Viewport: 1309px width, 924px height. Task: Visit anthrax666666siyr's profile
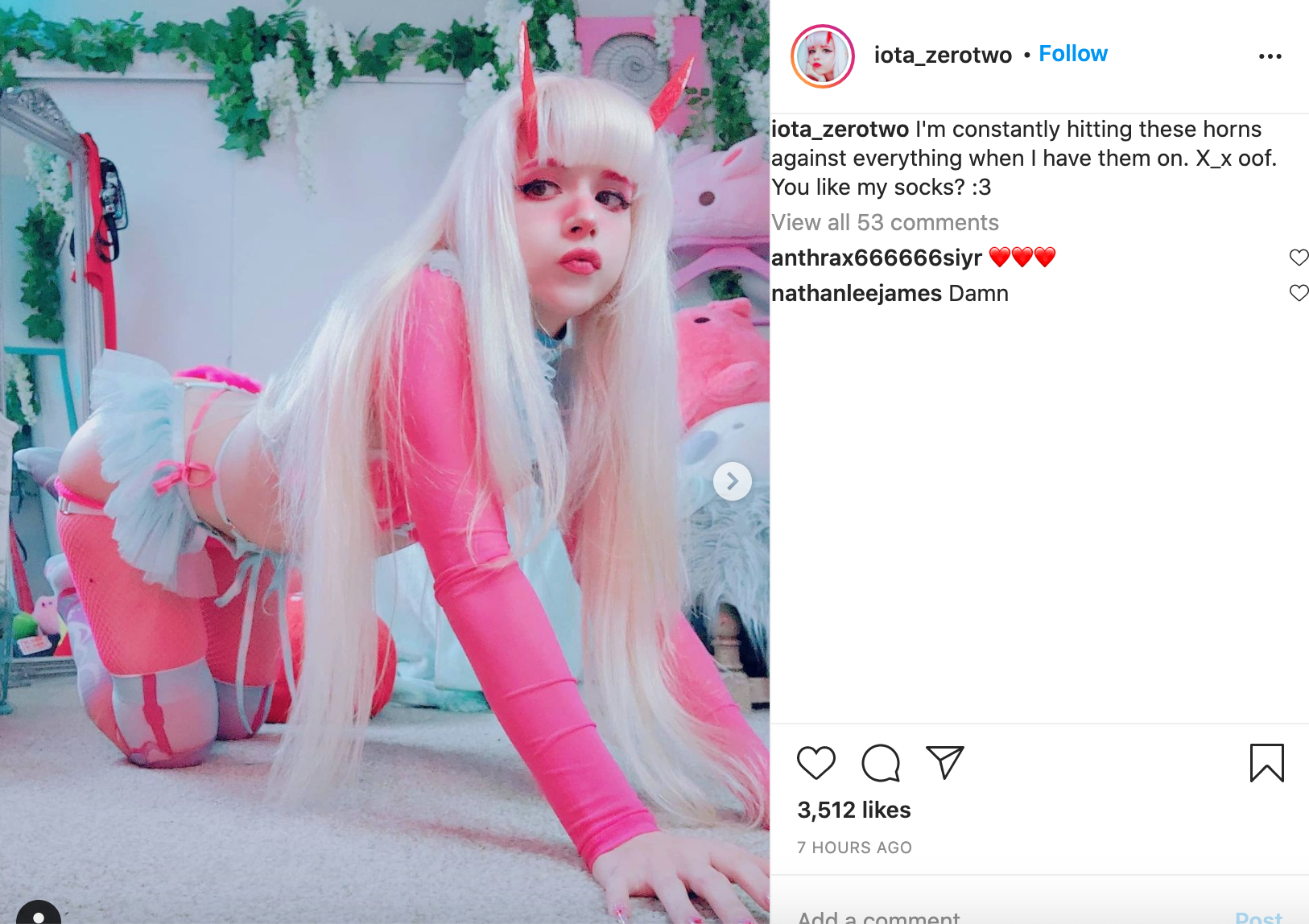(x=877, y=258)
